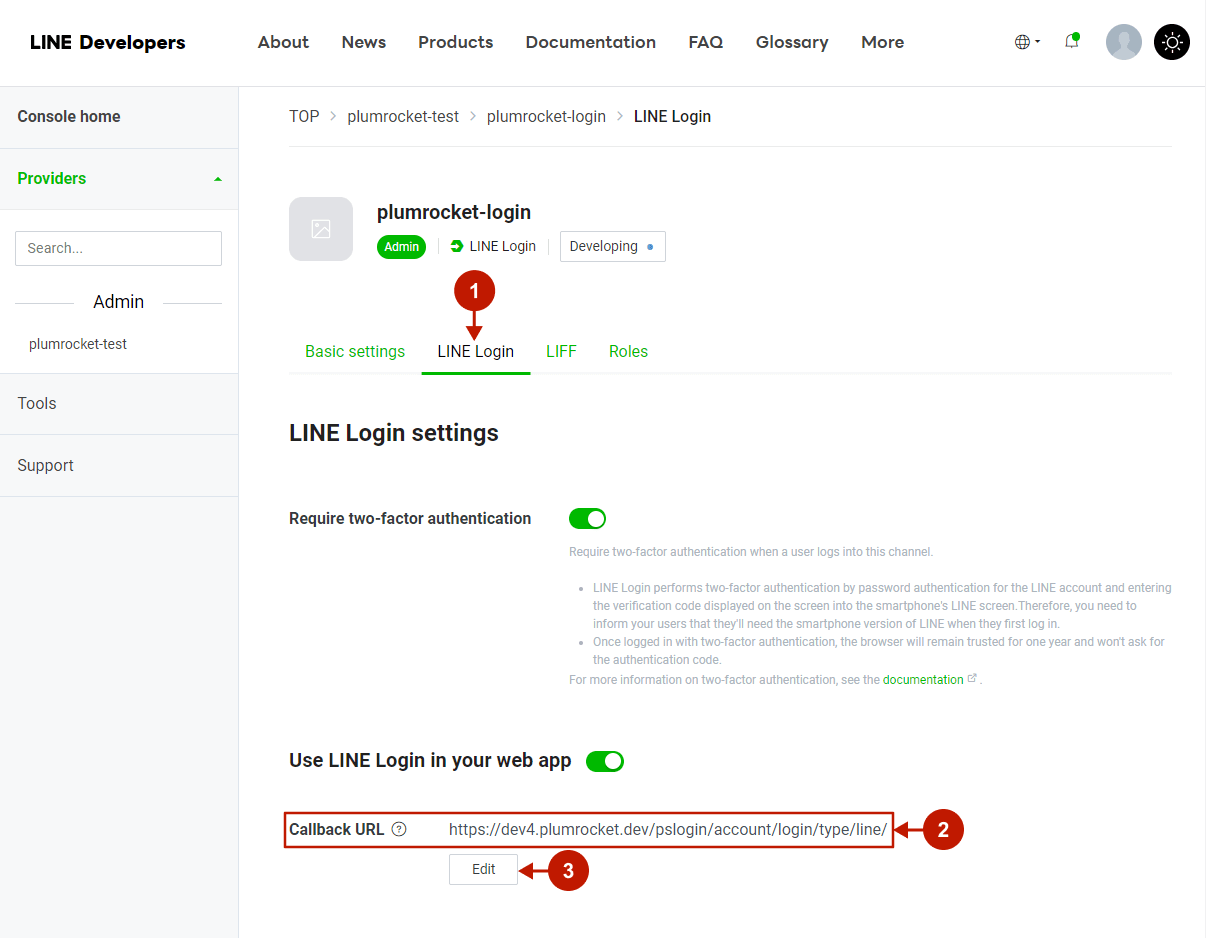This screenshot has width=1206, height=938.
Task: Open the Developing status button
Action: [x=612, y=246]
